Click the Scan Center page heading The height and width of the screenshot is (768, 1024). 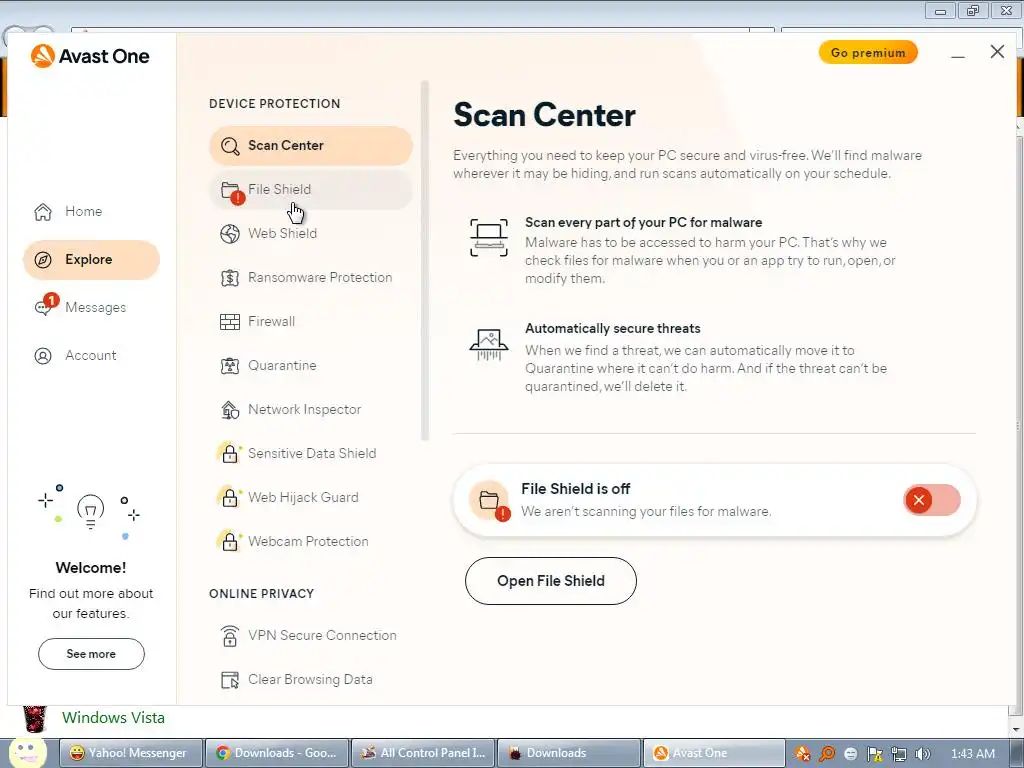pyautogui.click(x=544, y=116)
